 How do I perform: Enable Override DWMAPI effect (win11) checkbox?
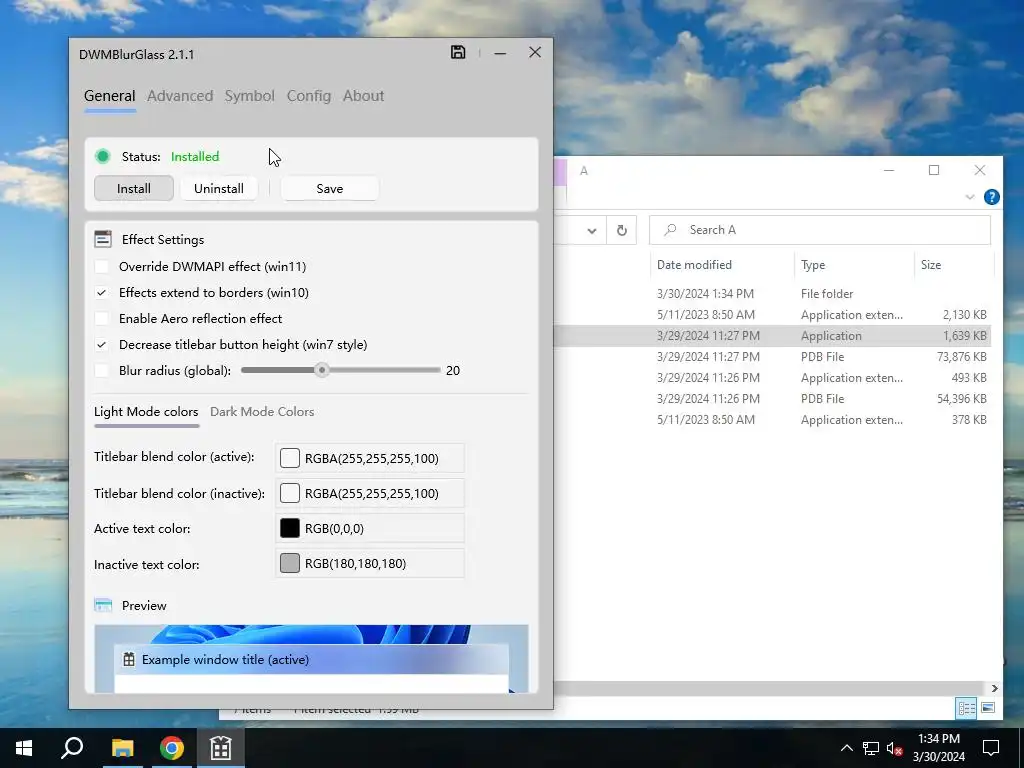pos(101,266)
